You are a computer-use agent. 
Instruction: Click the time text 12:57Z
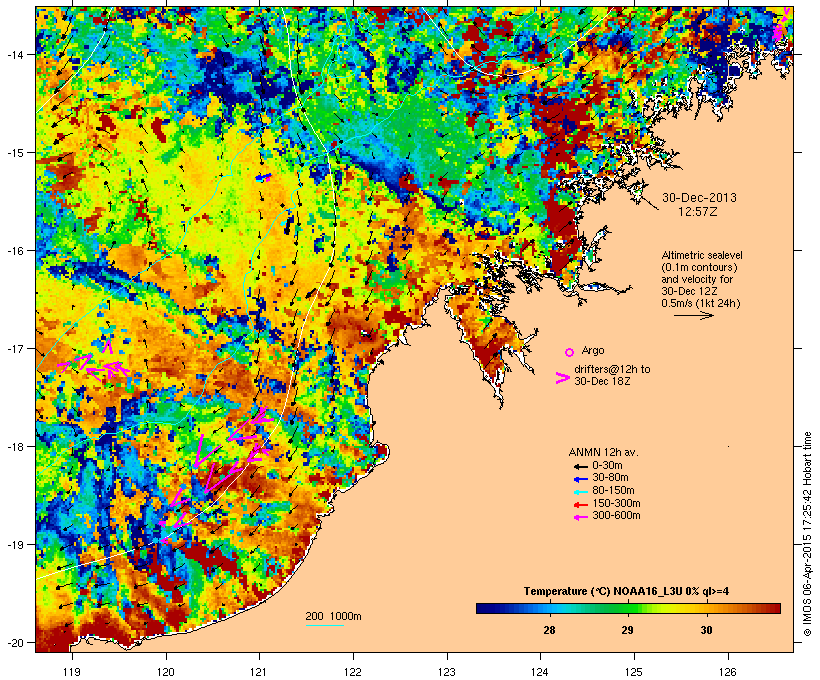pyautogui.click(x=697, y=212)
